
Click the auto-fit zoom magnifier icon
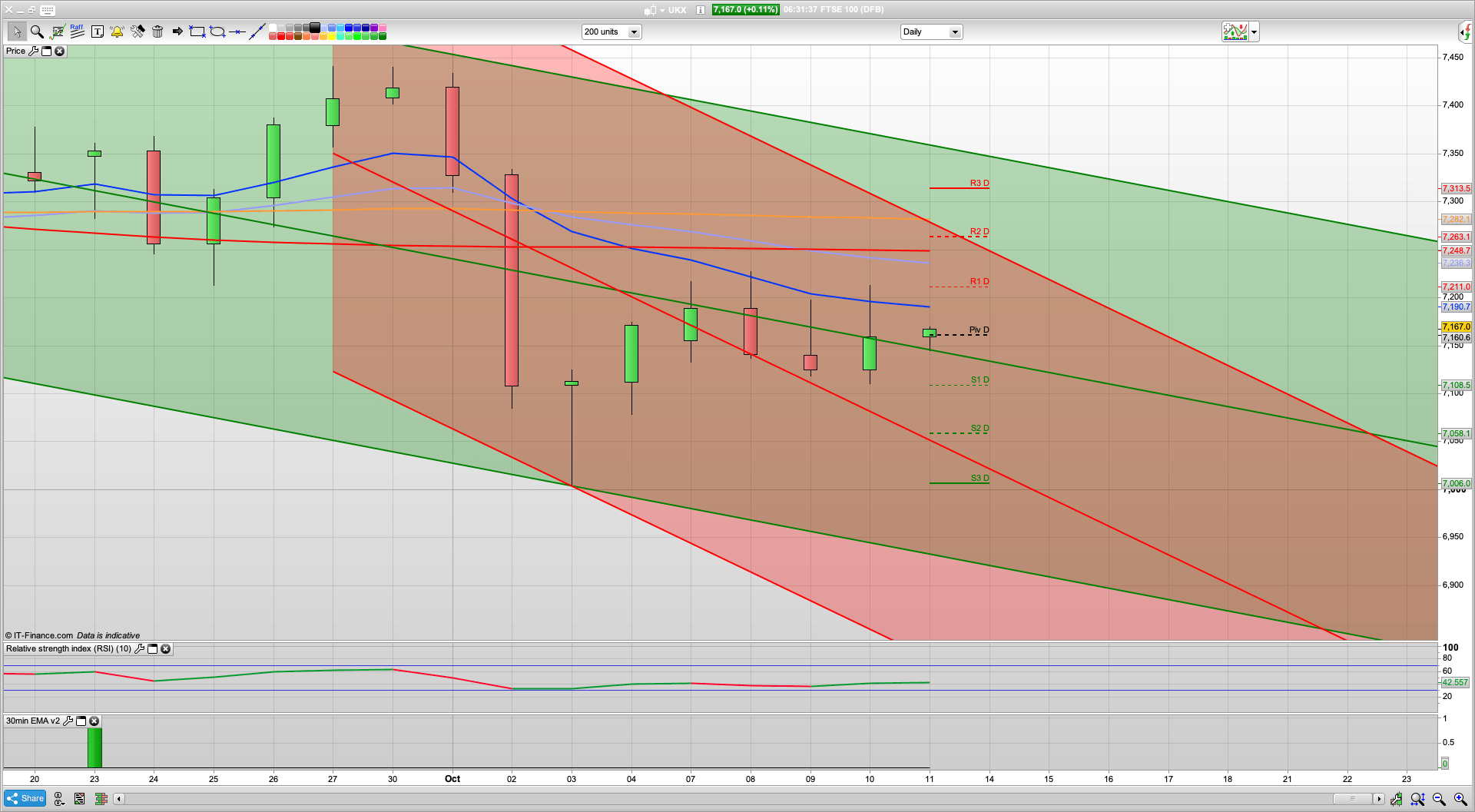1418,799
